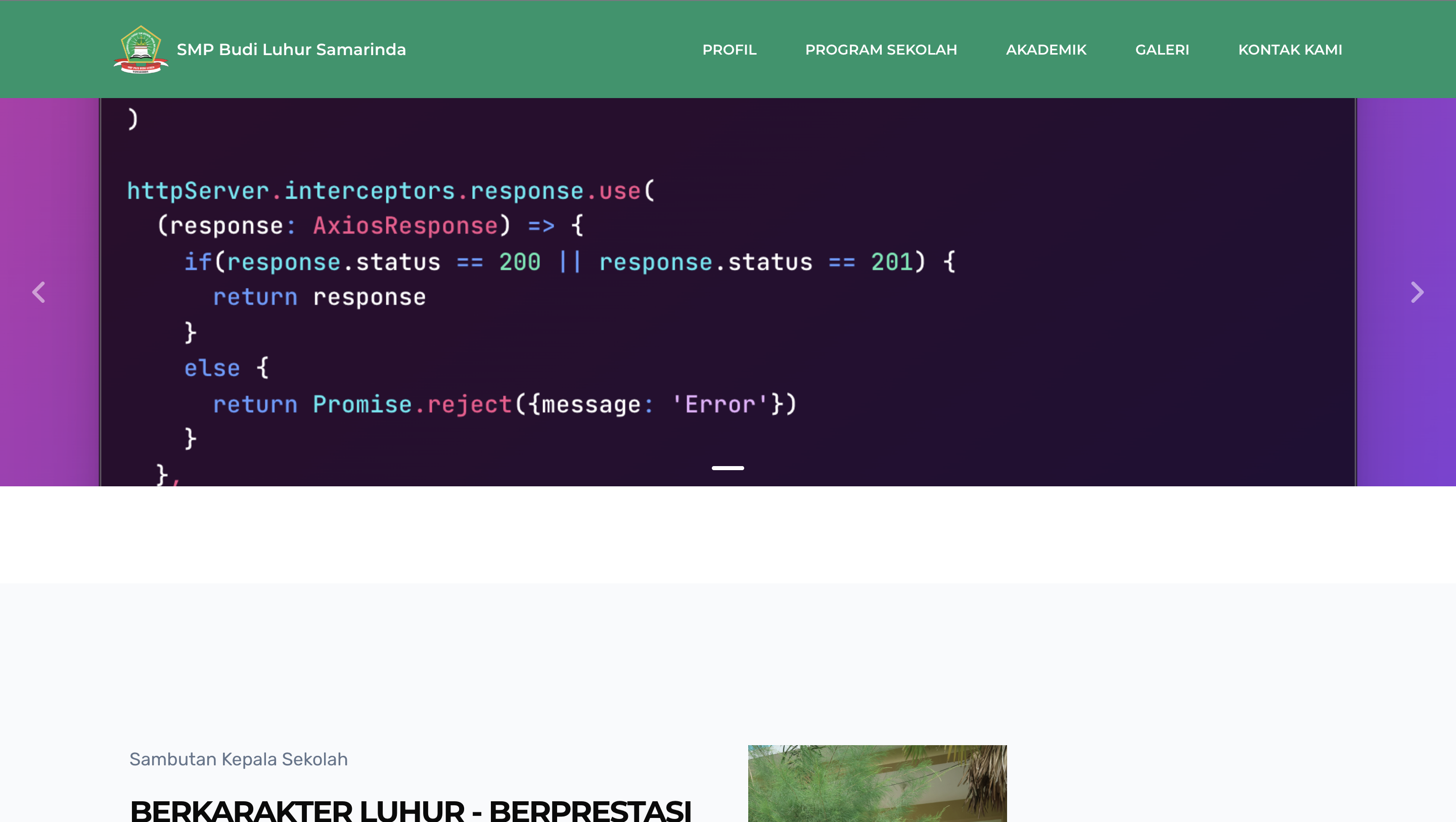Select the carousel slide indicator bar

point(728,468)
